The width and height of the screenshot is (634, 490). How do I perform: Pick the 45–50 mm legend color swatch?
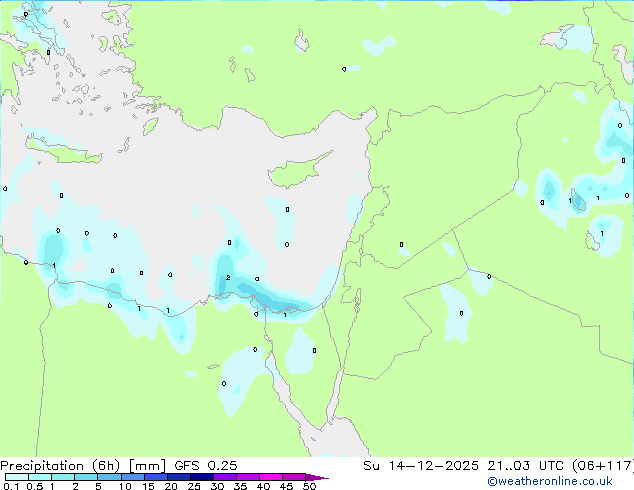[x=294, y=477]
